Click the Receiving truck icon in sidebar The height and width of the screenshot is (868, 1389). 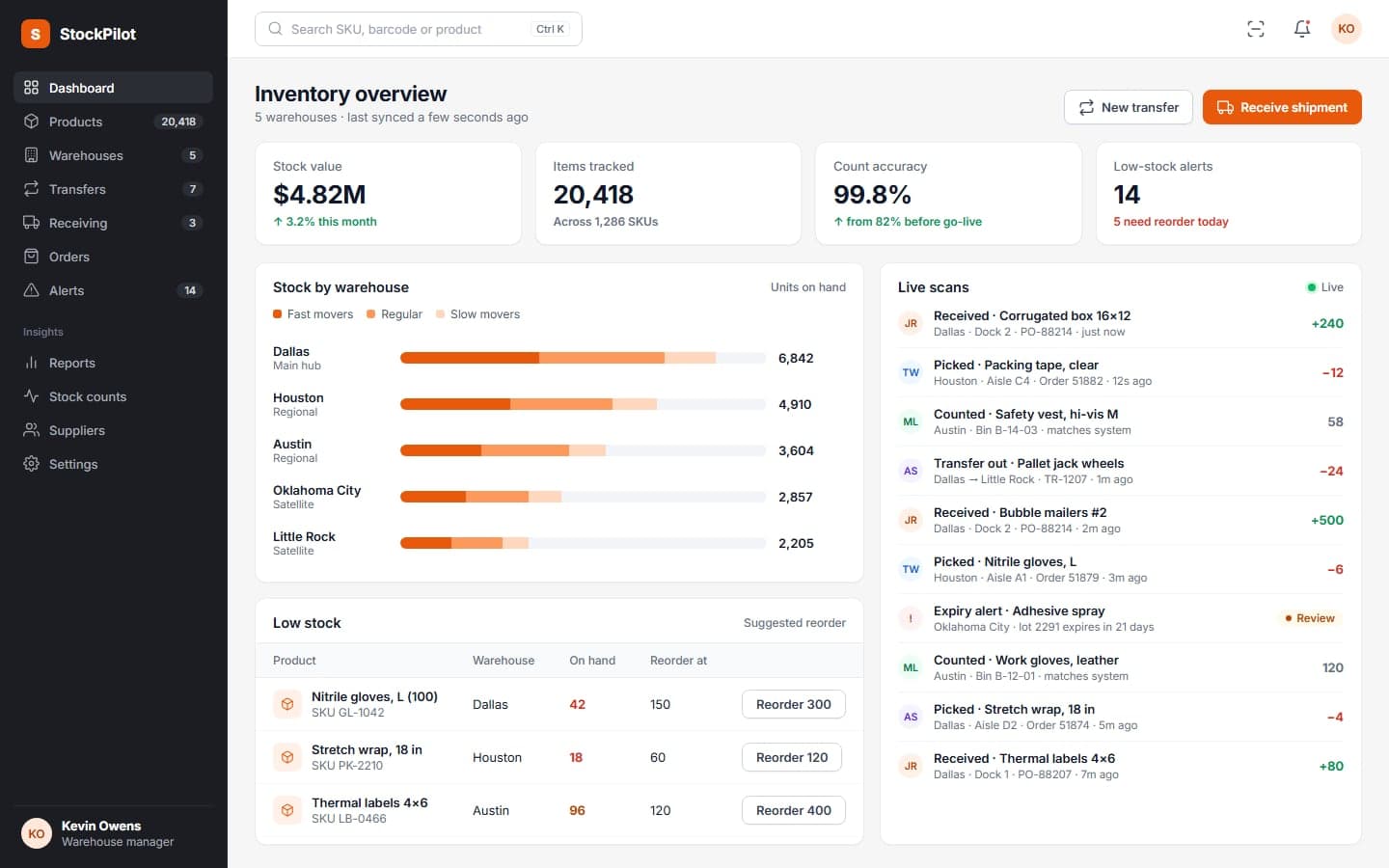pyautogui.click(x=32, y=223)
